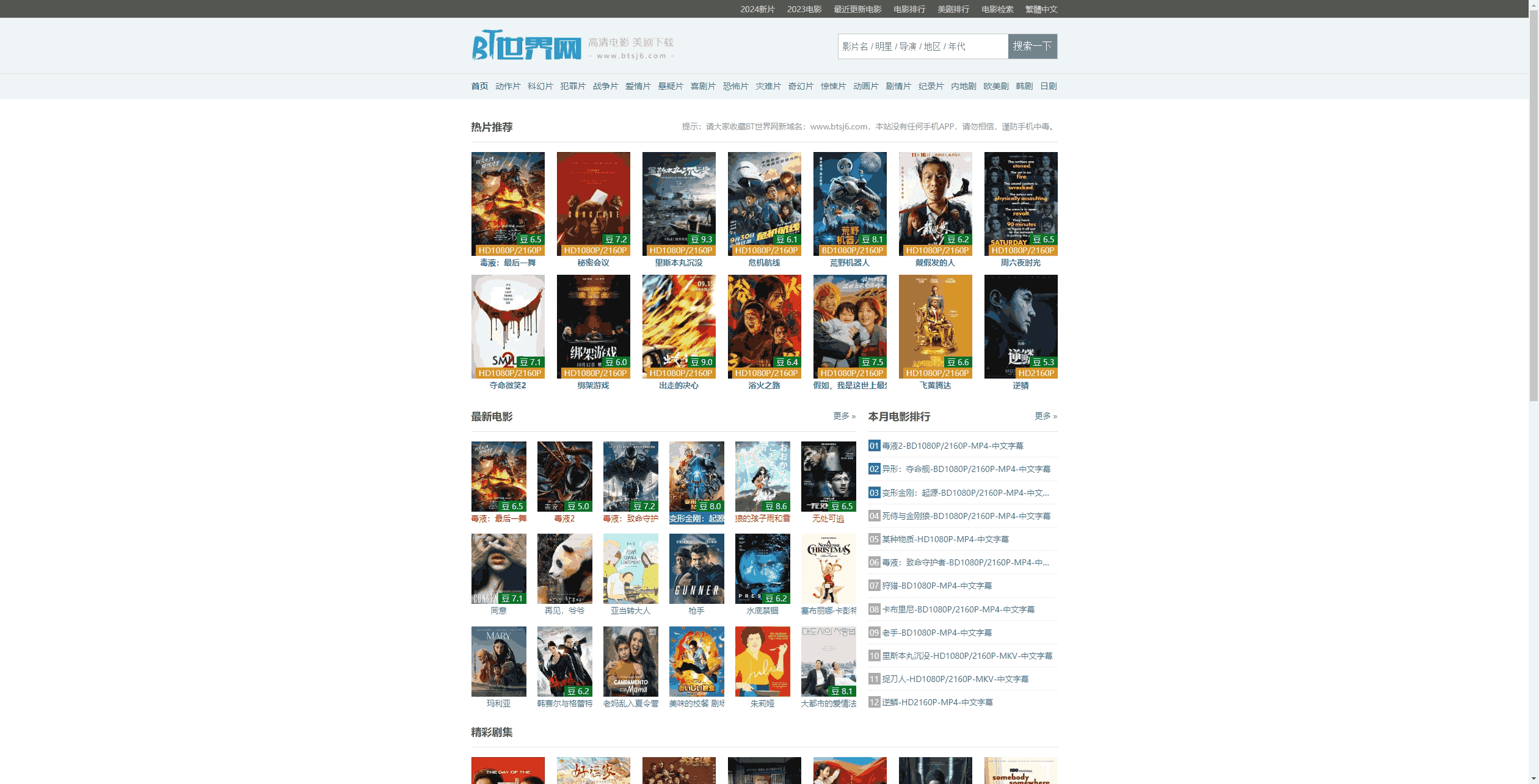The width and height of the screenshot is (1539, 784).
Task: Select the 首页 navigation tab
Action: (479, 86)
